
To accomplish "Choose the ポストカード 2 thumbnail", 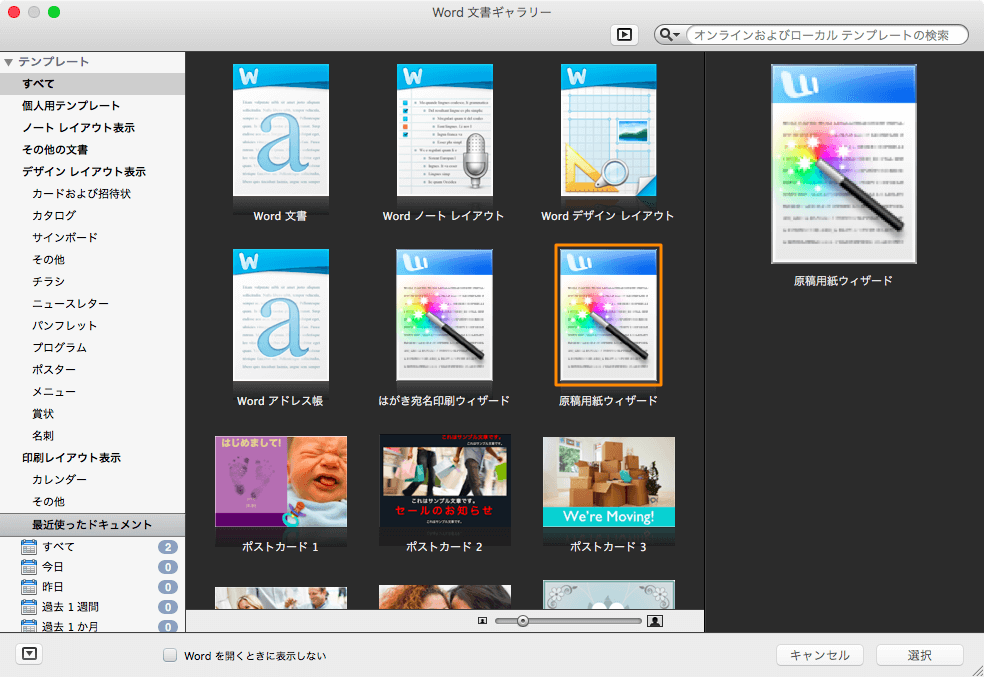I will click(444, 481).
